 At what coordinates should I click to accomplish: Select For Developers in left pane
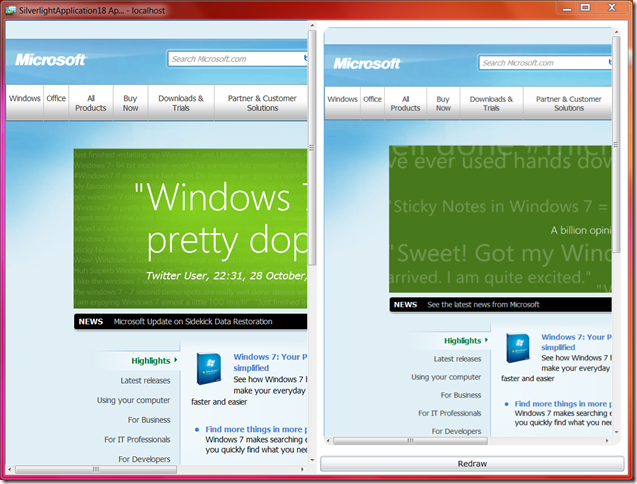[144, 459]
